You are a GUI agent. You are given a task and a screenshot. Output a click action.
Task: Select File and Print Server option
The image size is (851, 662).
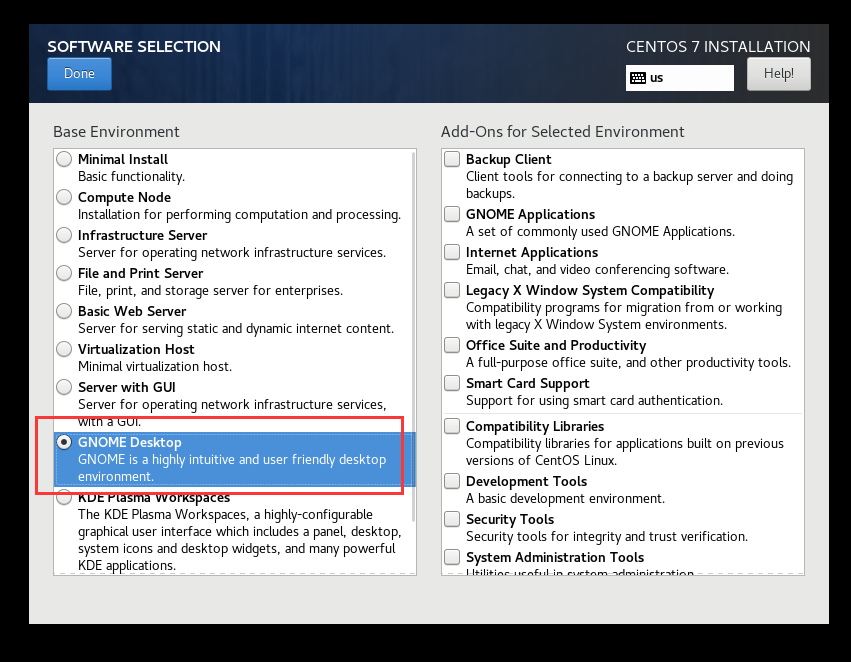(x=64, y=273)
